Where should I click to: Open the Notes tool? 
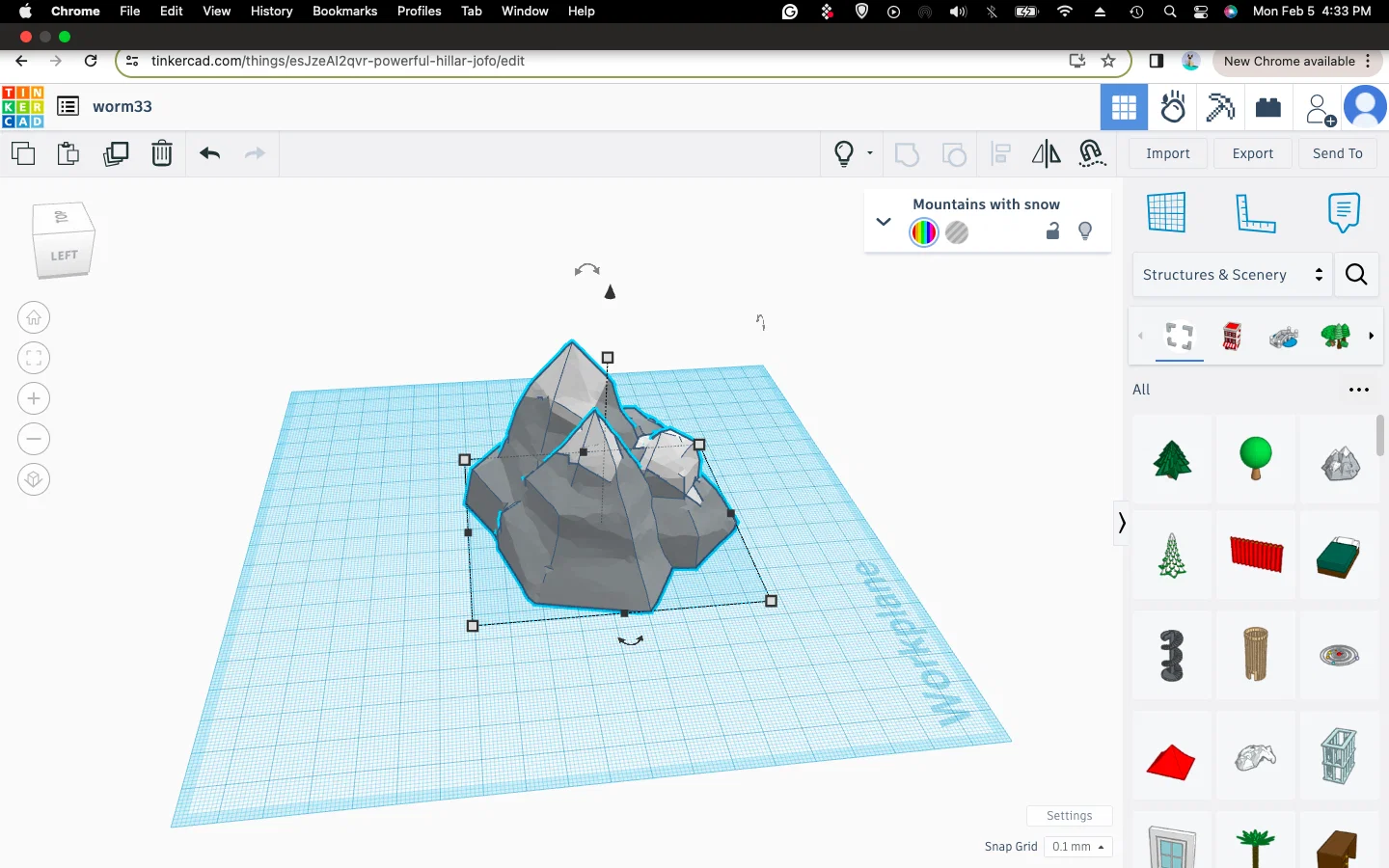[1344, 212]
